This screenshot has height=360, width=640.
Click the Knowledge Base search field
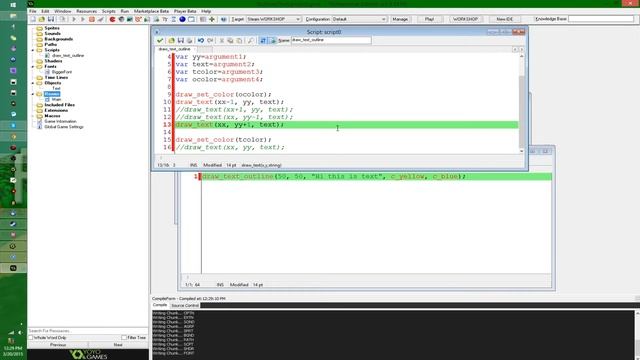click(x=601, y=19)
